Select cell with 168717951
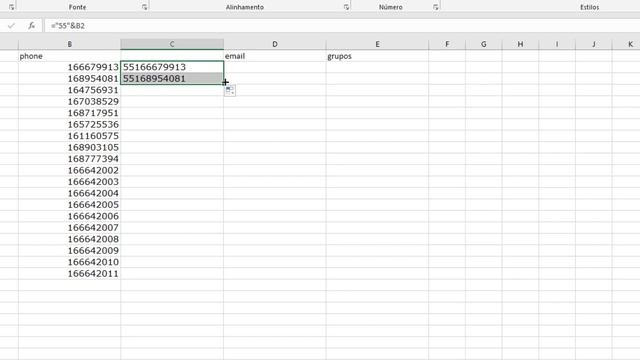The image size is (640, 360). (x=69, y=113)
